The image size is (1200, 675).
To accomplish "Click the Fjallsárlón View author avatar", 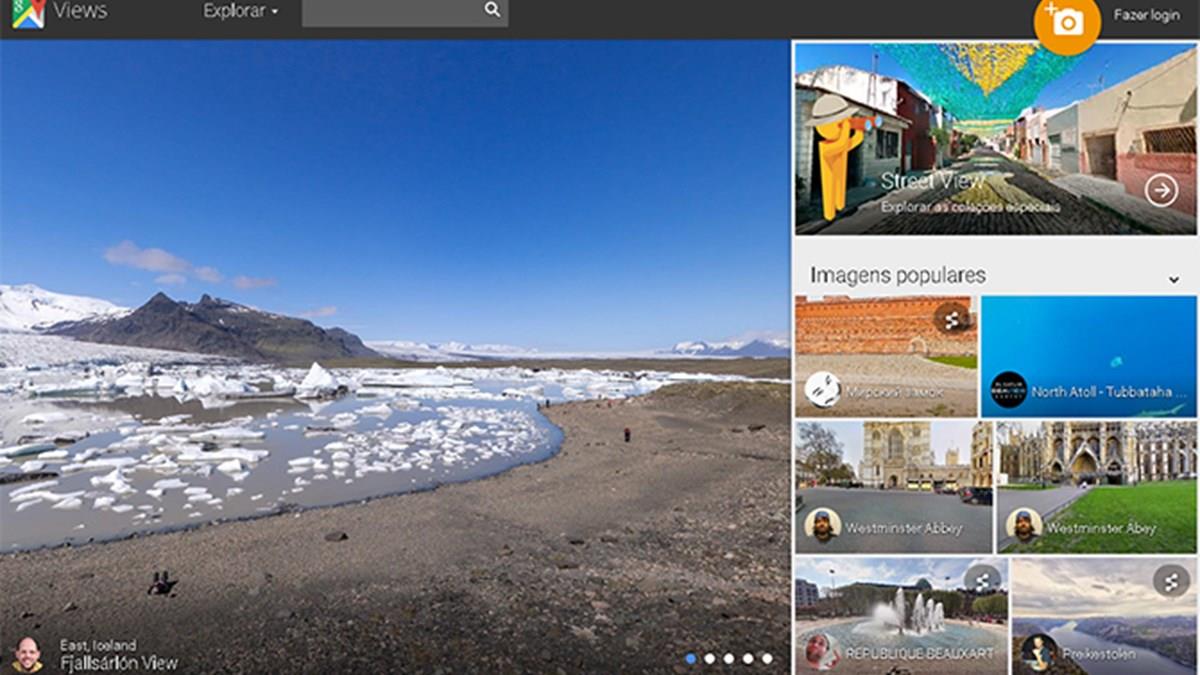I will click(28, 654).
